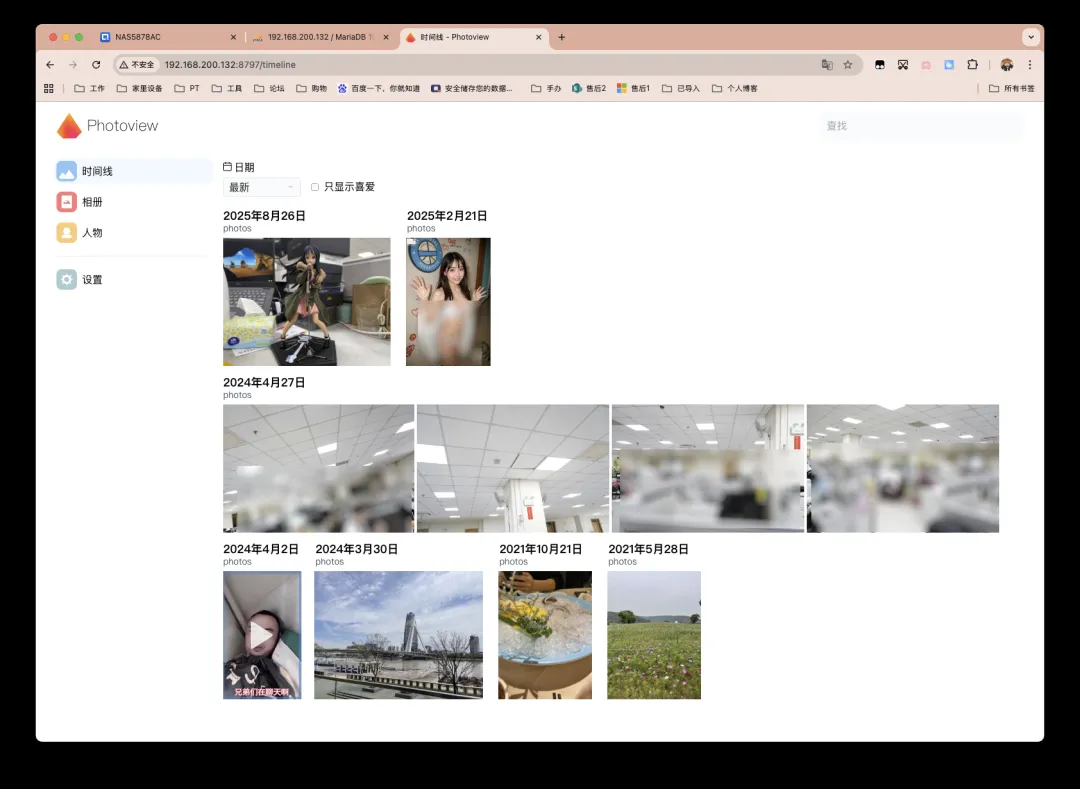
Task: Open the Chrome three-dot menu
Action: pyautogui.click(x=1030, y=65)
